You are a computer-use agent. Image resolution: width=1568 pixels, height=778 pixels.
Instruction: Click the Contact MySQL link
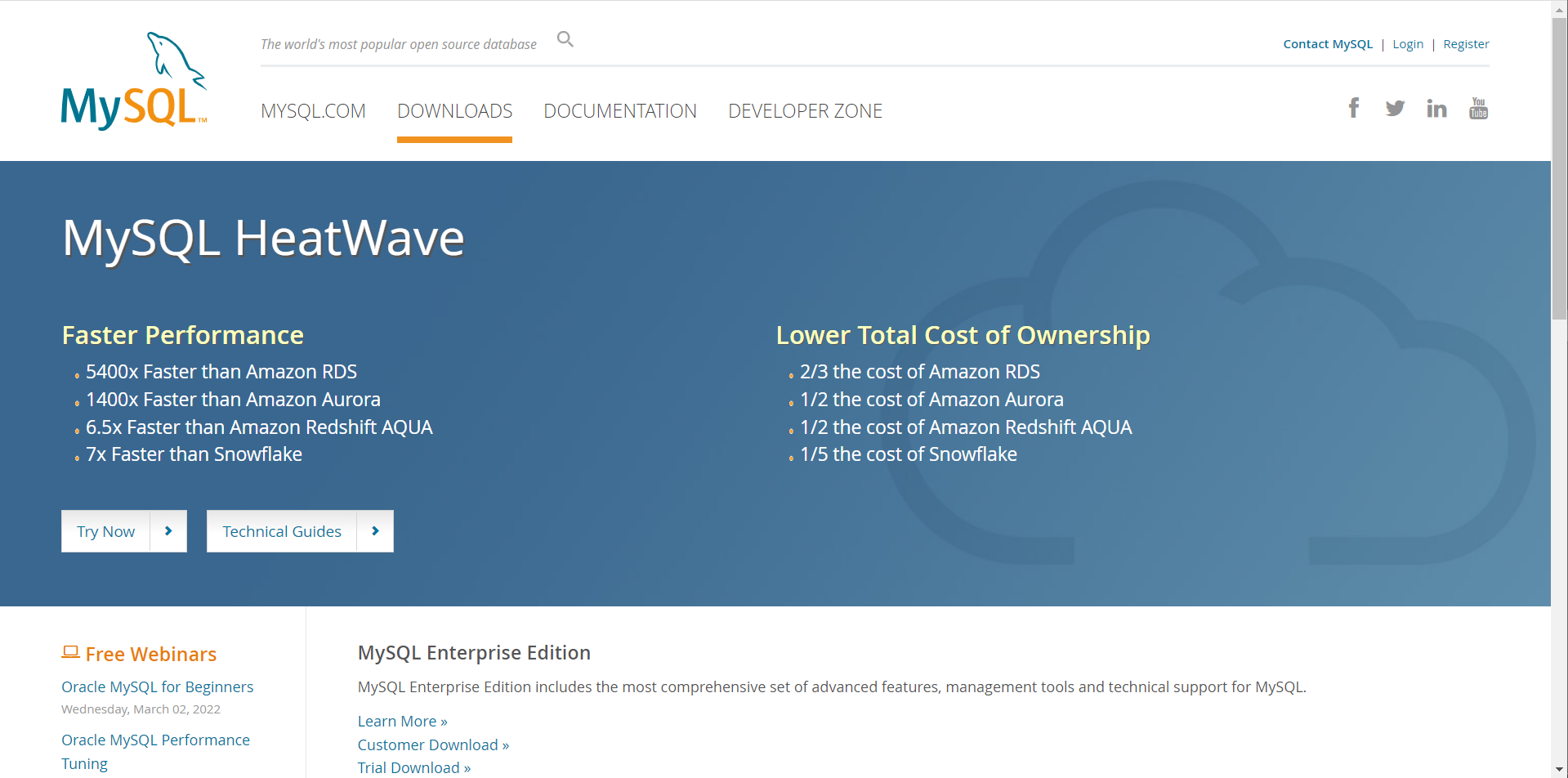click(1328, 44)
